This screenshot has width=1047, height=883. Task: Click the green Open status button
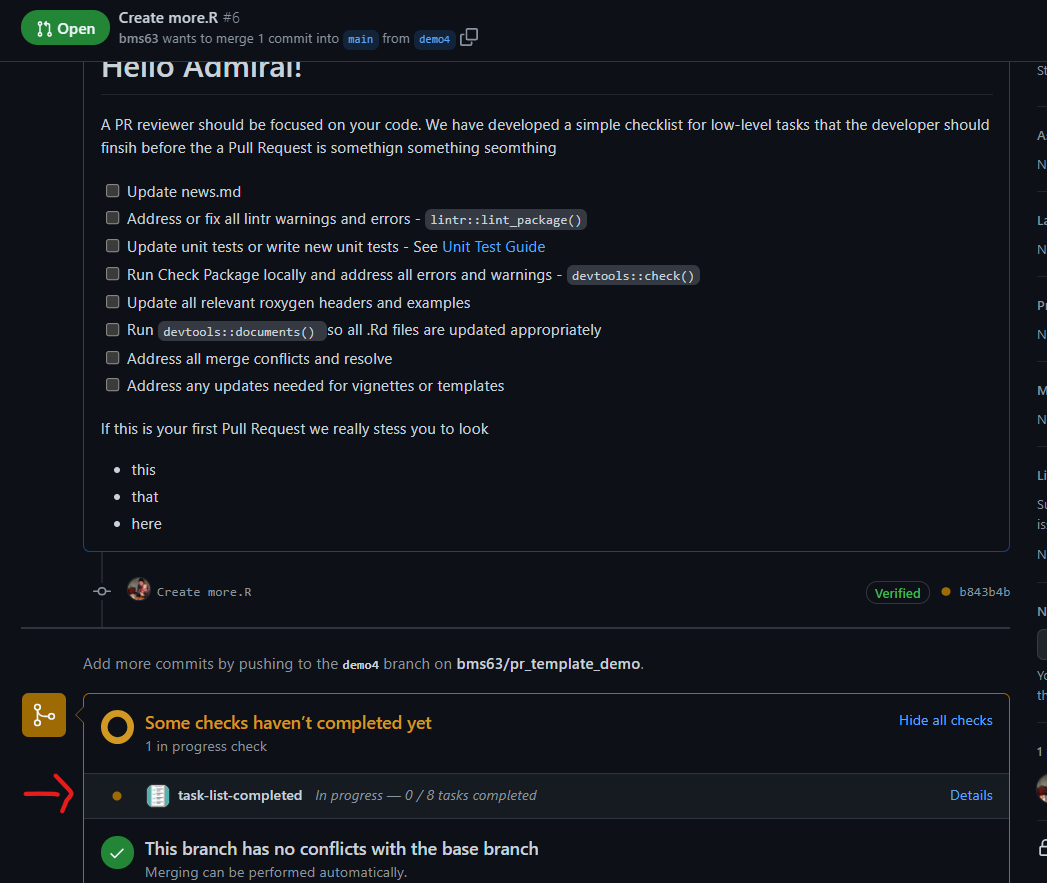coord(64,28)
